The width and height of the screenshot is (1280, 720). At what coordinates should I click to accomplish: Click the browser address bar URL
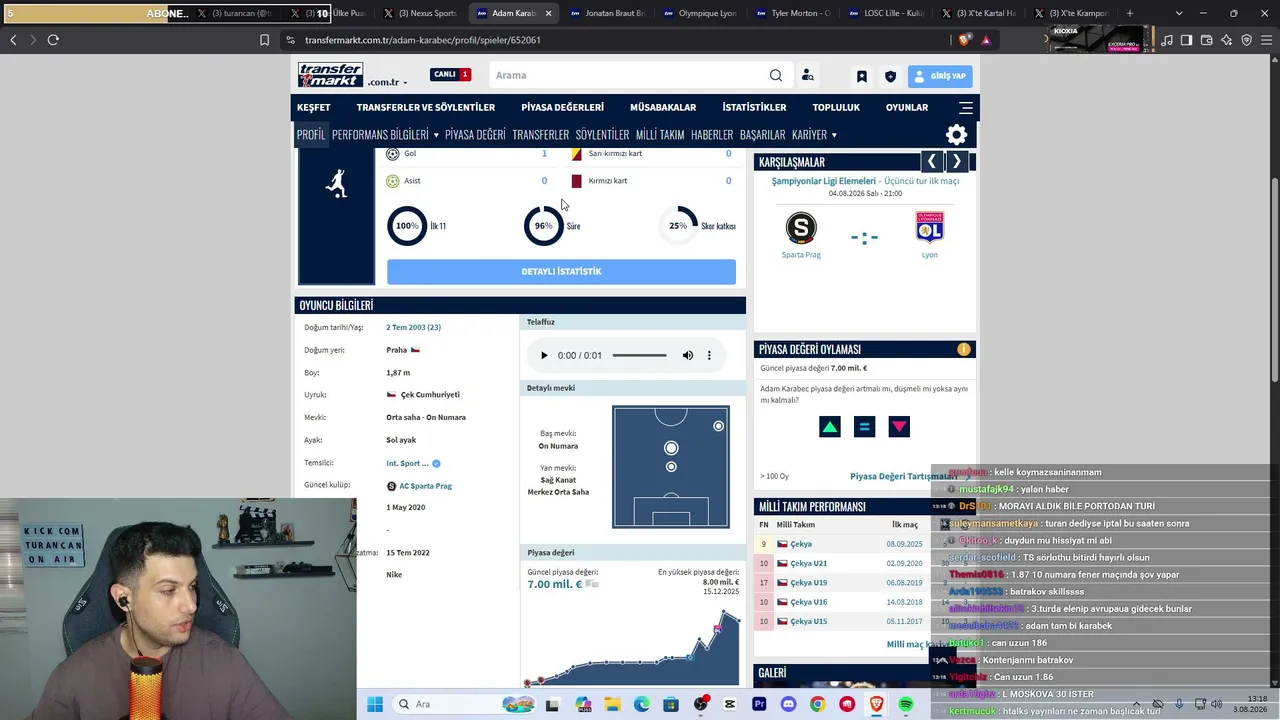(423, 40)
